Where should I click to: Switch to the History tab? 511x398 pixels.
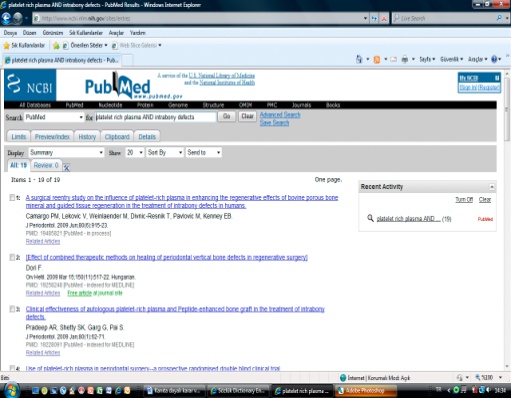87,137
